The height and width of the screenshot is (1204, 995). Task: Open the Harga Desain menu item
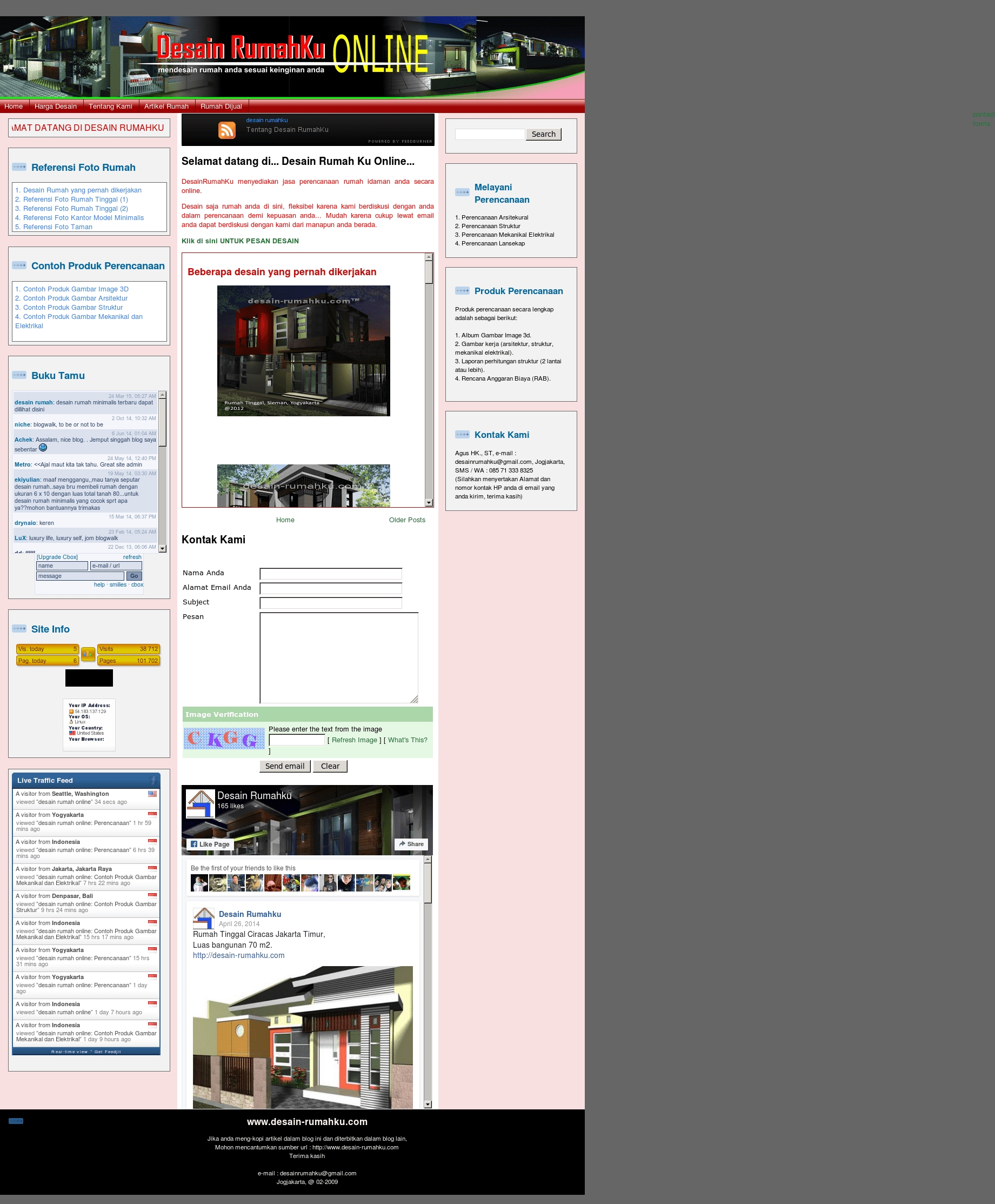(x=56, y=107)
